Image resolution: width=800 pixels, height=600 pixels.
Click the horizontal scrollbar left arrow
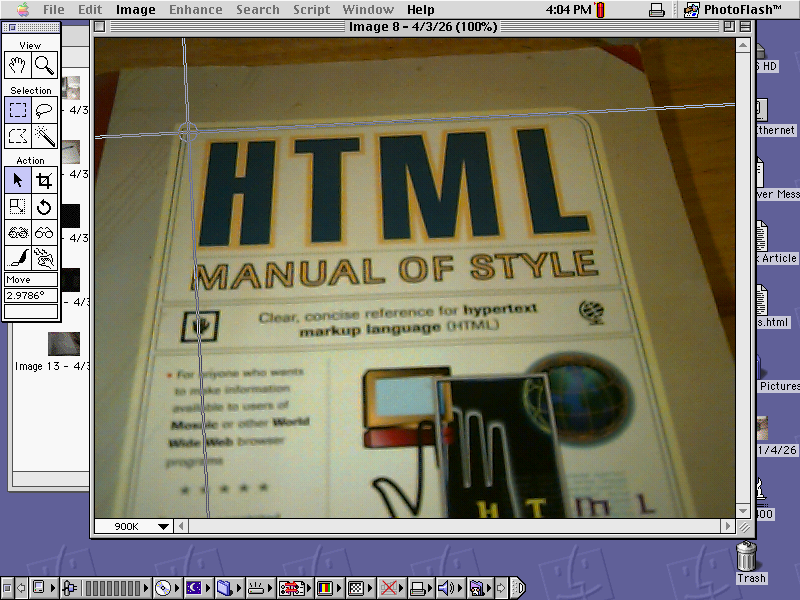pyautogui.click(x=182, y=526)
